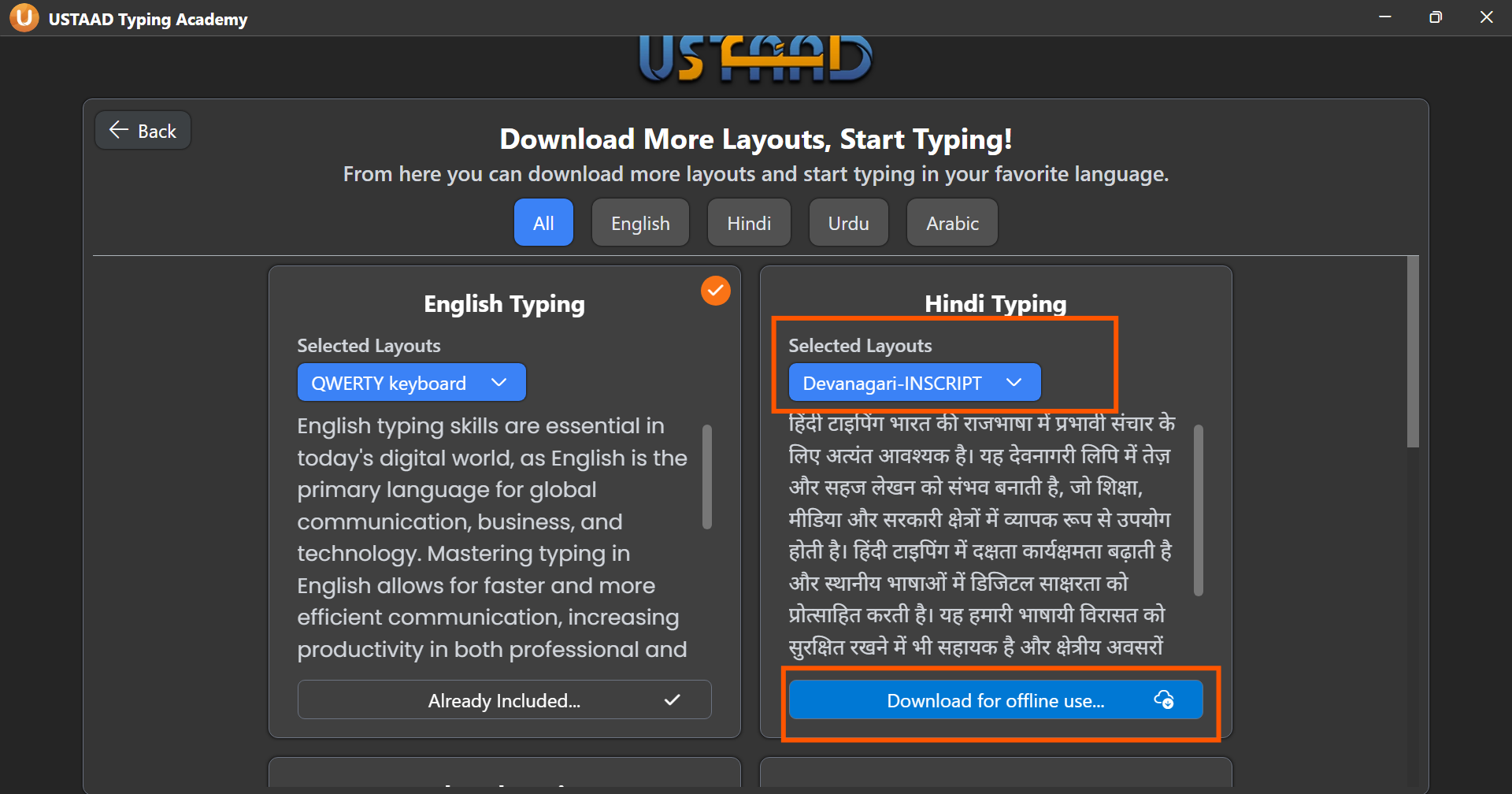
Task: Click the cloud download icon for Hindi
Action: (x=1163, y=699)
